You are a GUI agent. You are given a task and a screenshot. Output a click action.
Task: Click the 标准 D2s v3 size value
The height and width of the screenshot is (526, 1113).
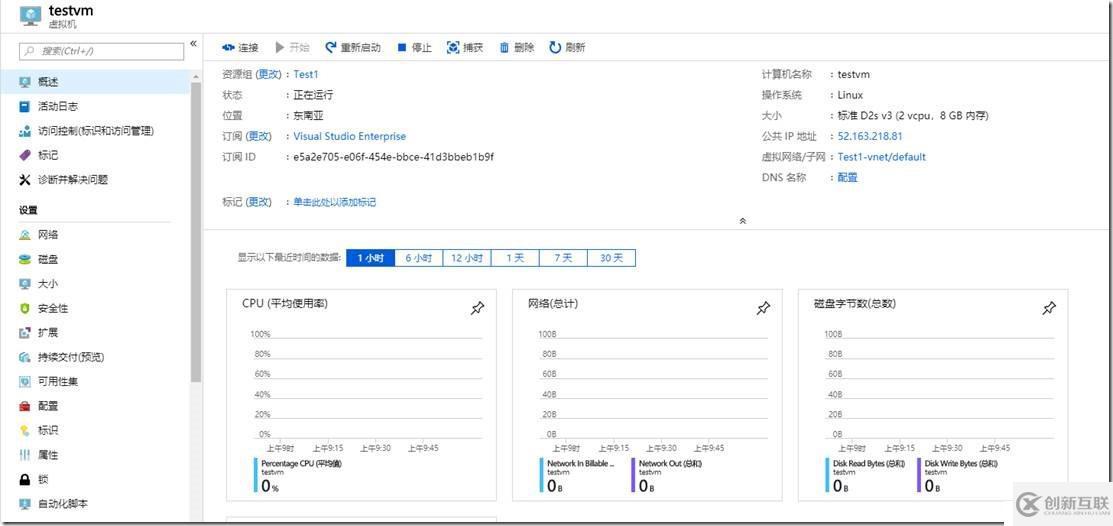pos(913,116)
